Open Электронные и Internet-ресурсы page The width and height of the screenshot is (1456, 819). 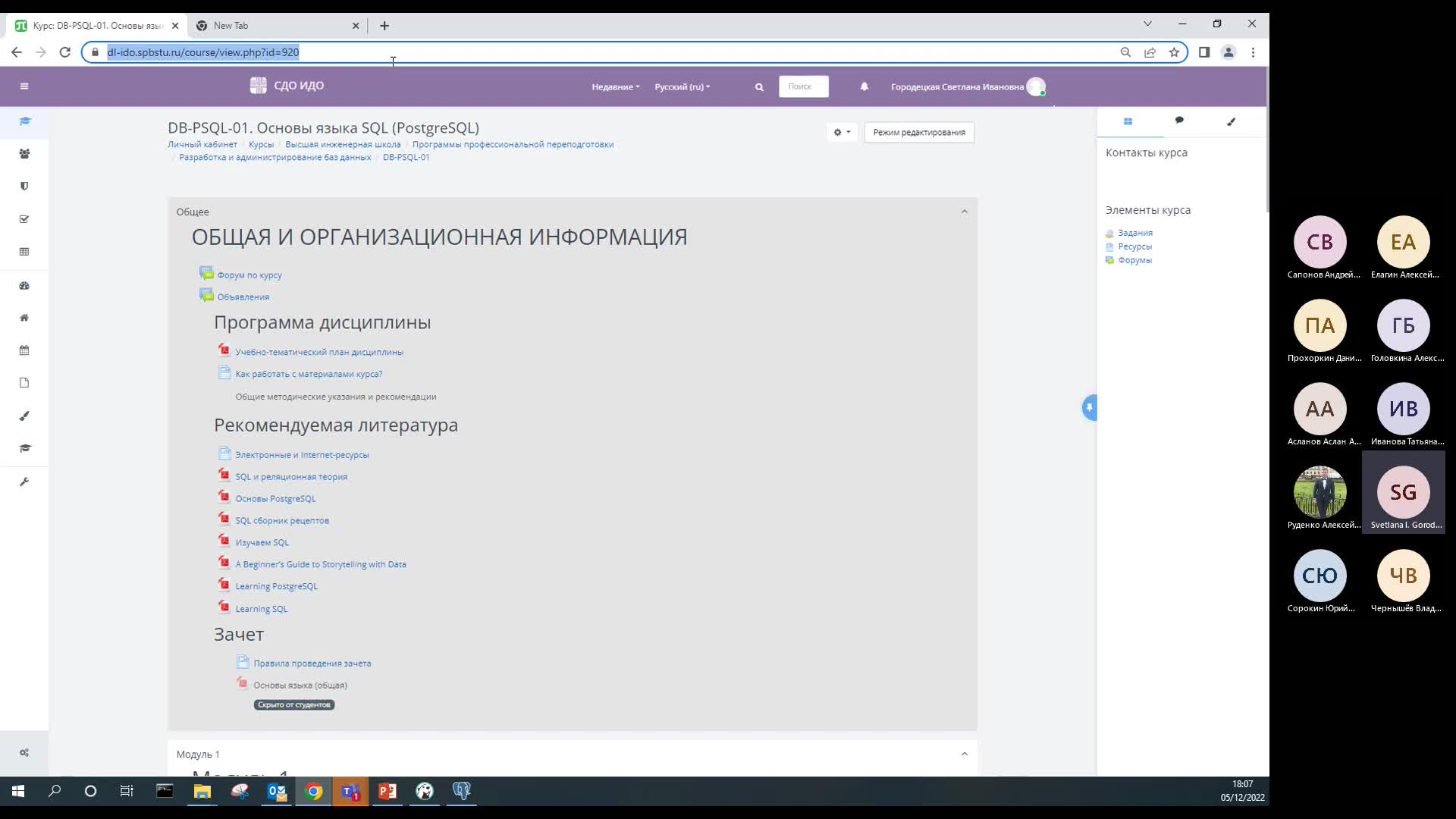pos(302,455)
